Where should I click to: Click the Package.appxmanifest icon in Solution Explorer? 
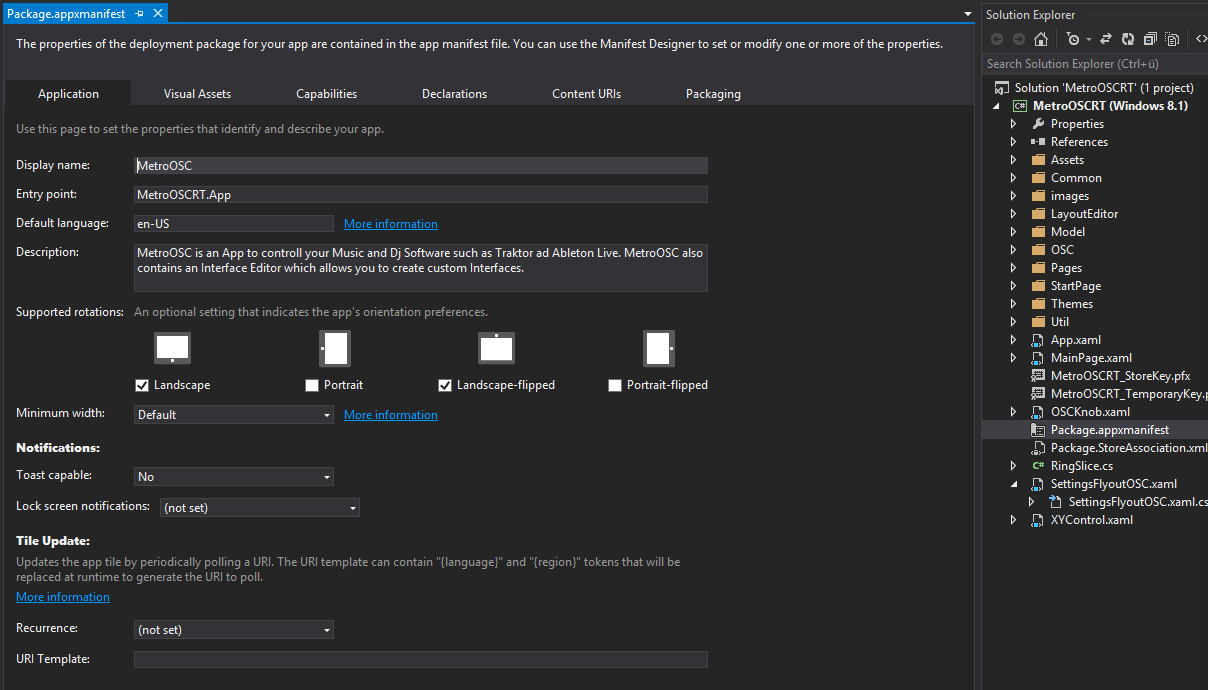pos(1038,430)
